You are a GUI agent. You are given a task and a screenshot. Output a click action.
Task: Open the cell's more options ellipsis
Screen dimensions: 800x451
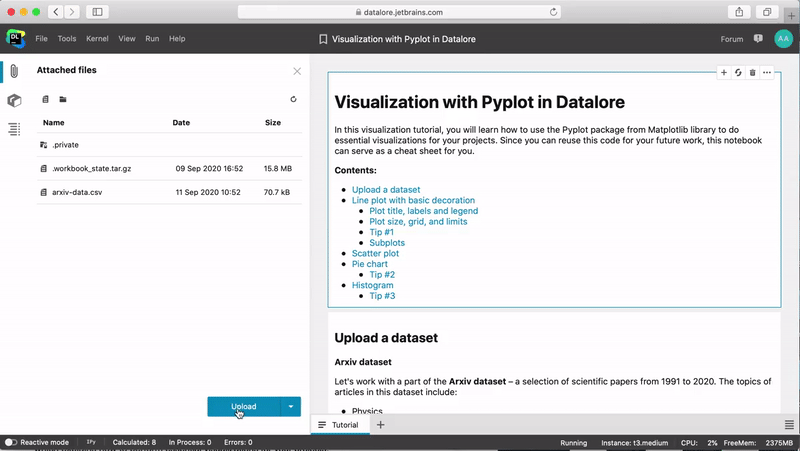766,72
